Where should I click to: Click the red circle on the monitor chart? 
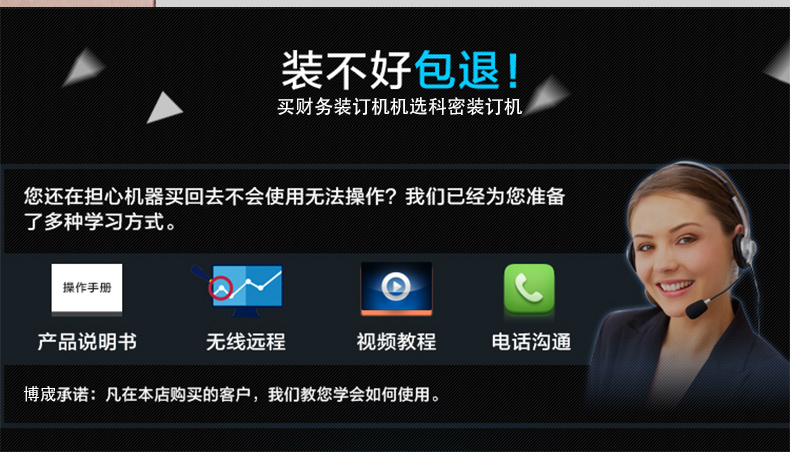click(221, 288)
